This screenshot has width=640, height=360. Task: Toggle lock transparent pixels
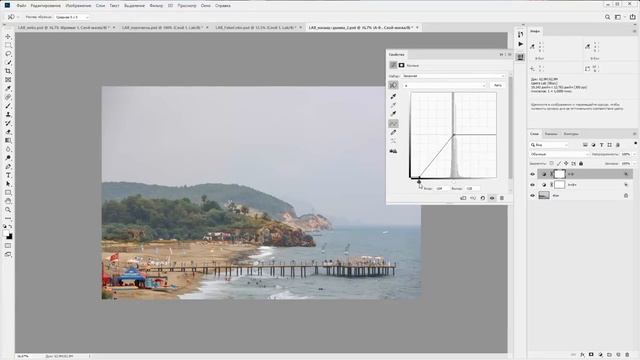tap(551, 163)
